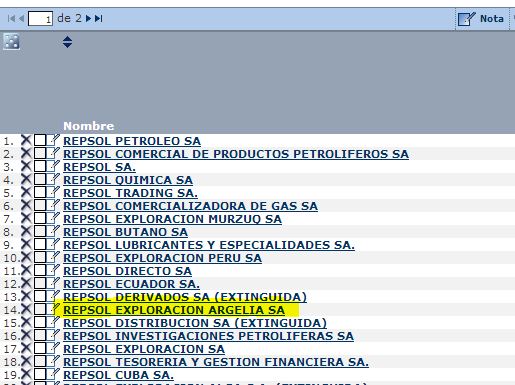Open REPSOL DIRECTO SA link

pos(128,271)
